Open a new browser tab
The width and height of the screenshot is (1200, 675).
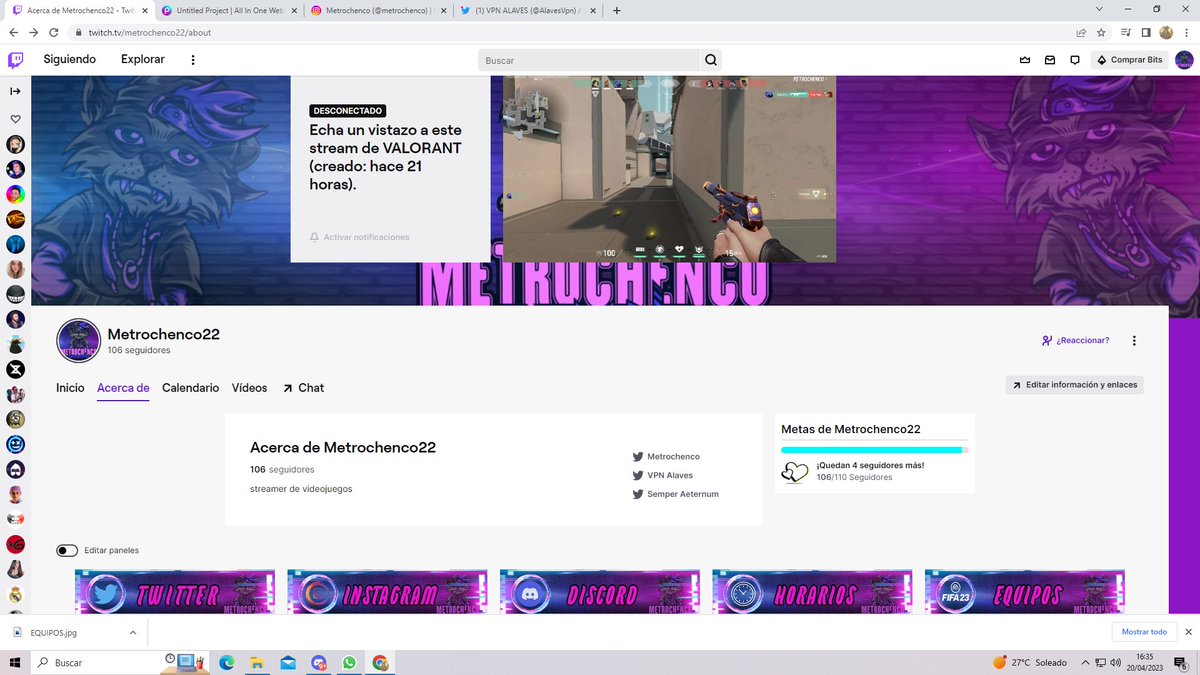click(616, 10)
